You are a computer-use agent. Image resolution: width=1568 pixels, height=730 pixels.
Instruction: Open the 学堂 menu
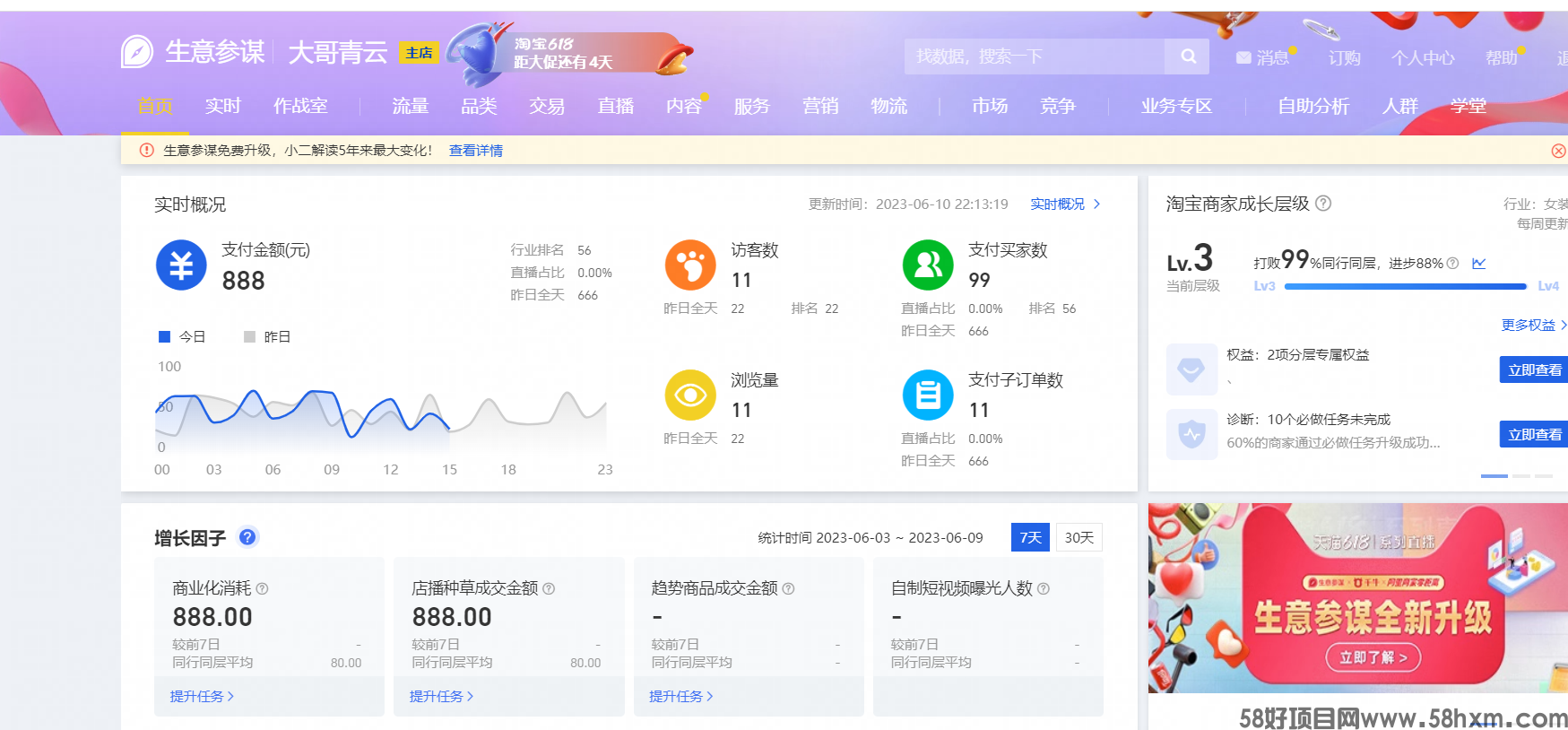[1468, 106]
